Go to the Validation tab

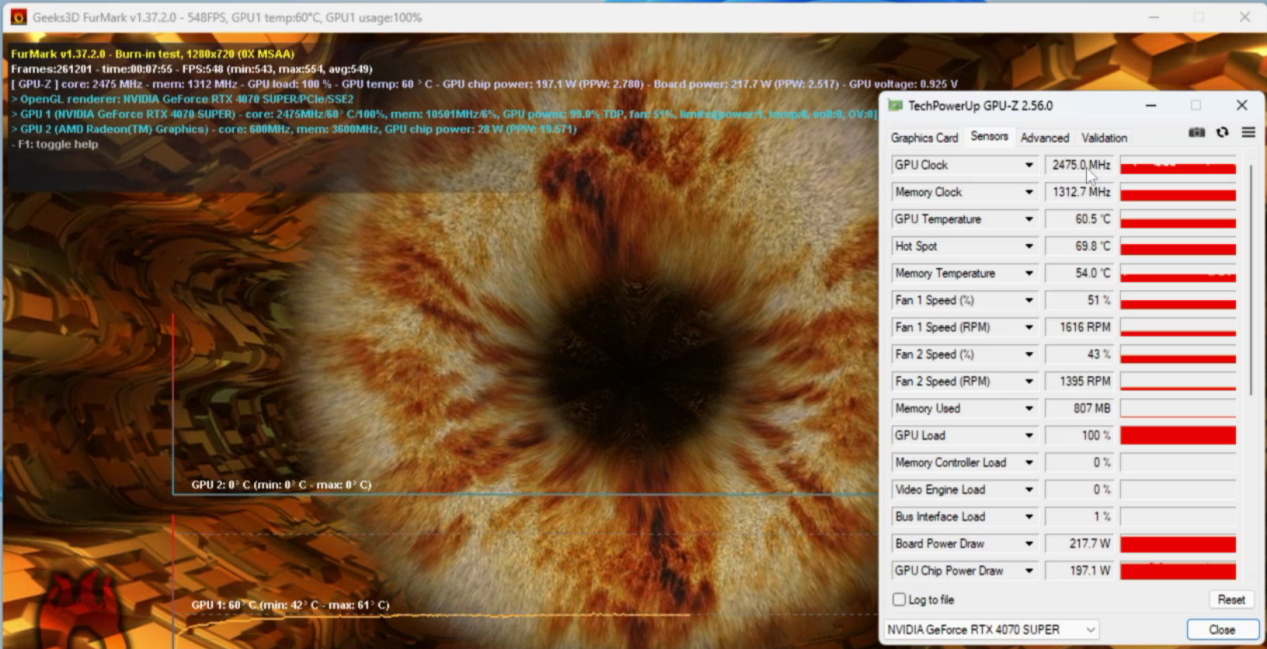click(x=1104, y=138)
